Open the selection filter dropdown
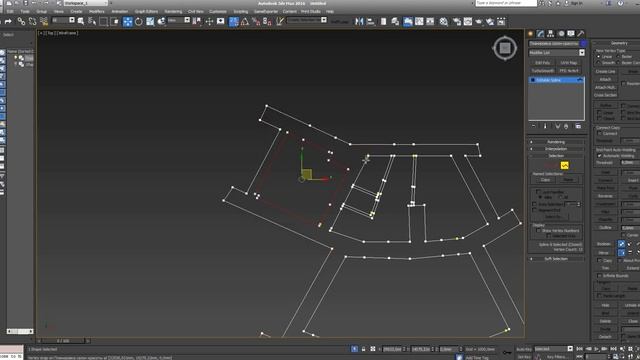Viewport: 640px width, 360px height. 63,20
